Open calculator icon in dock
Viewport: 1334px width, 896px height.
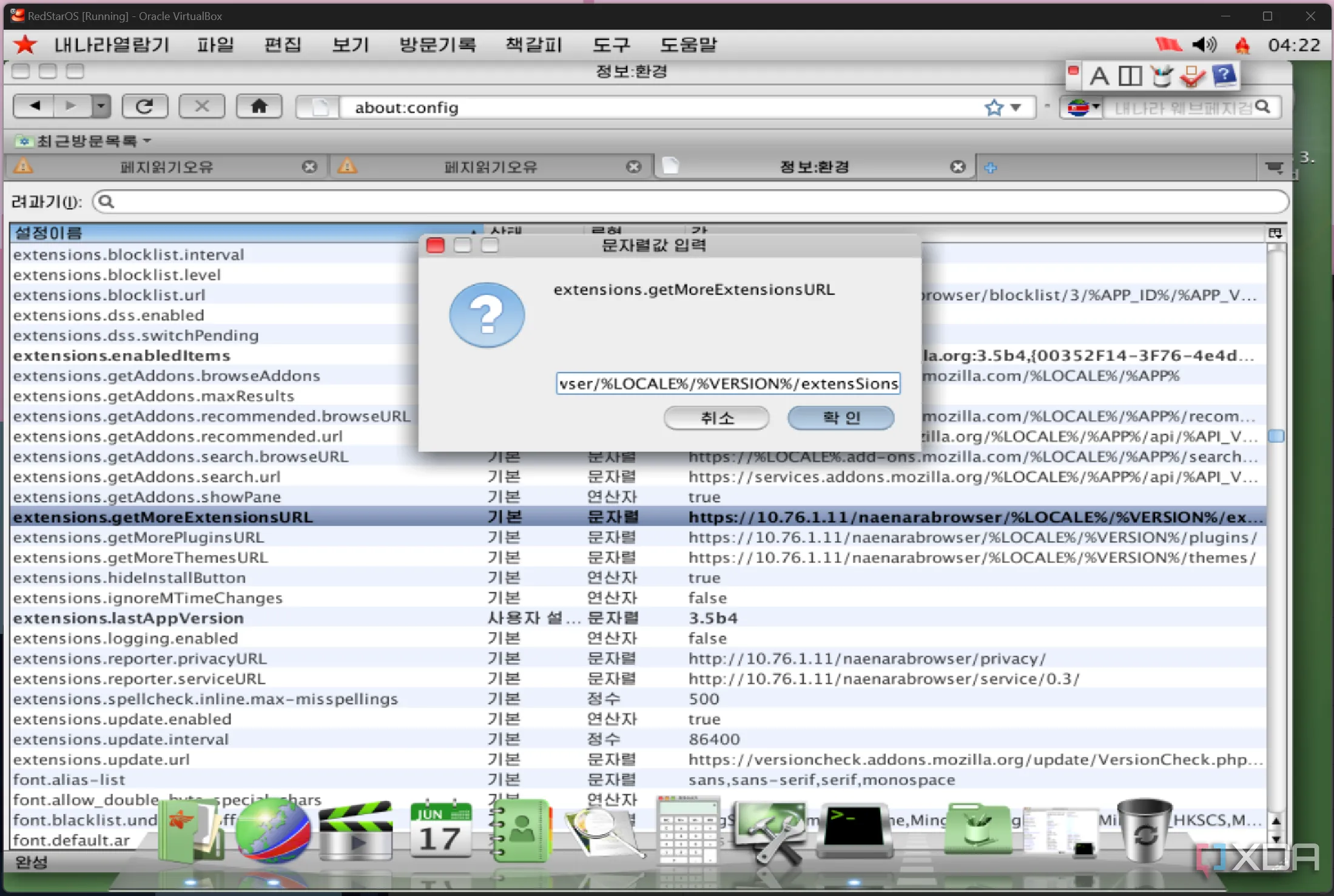pyautogui.click(x=687, y=830)
